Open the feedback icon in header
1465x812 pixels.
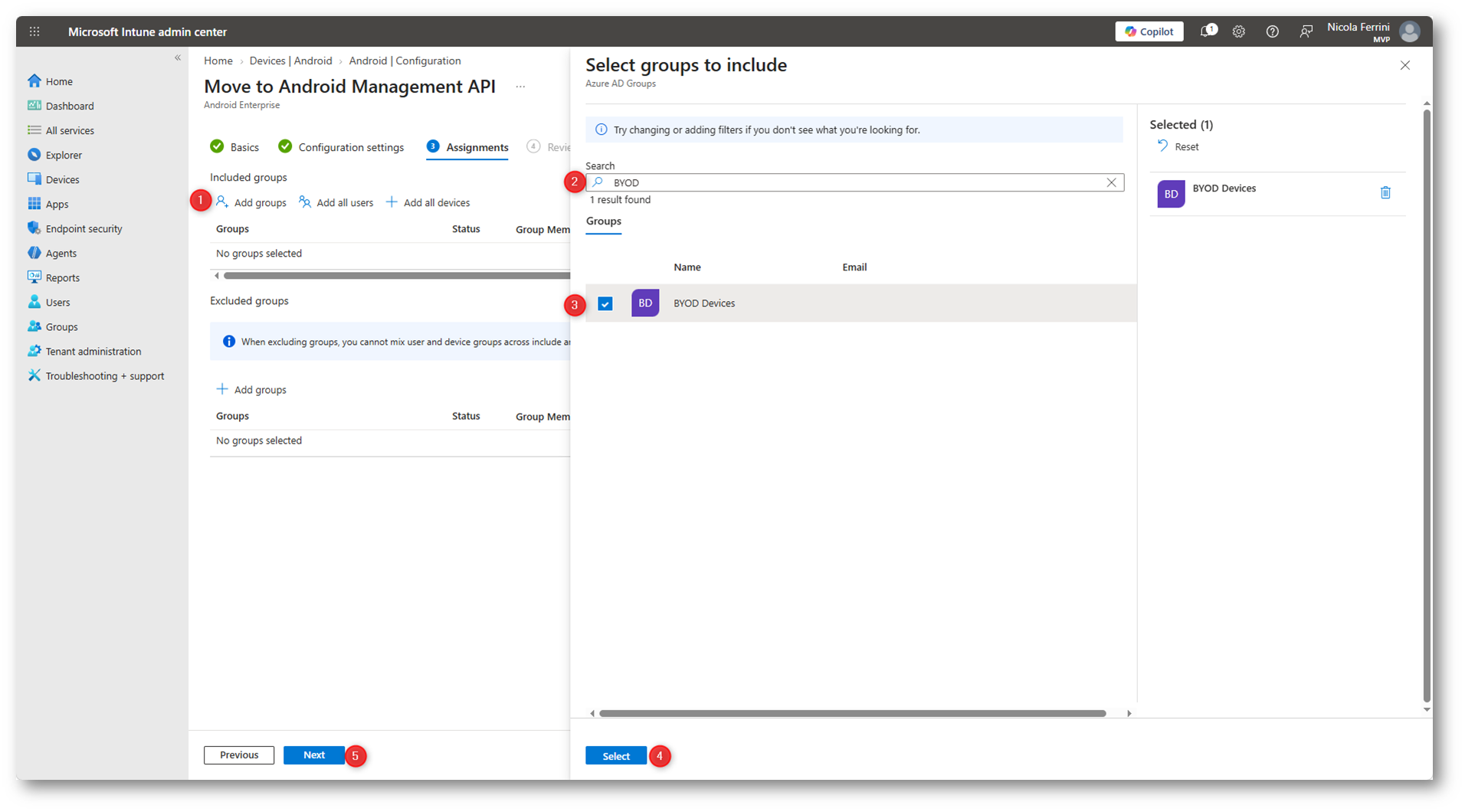(x=1306, y=31)
